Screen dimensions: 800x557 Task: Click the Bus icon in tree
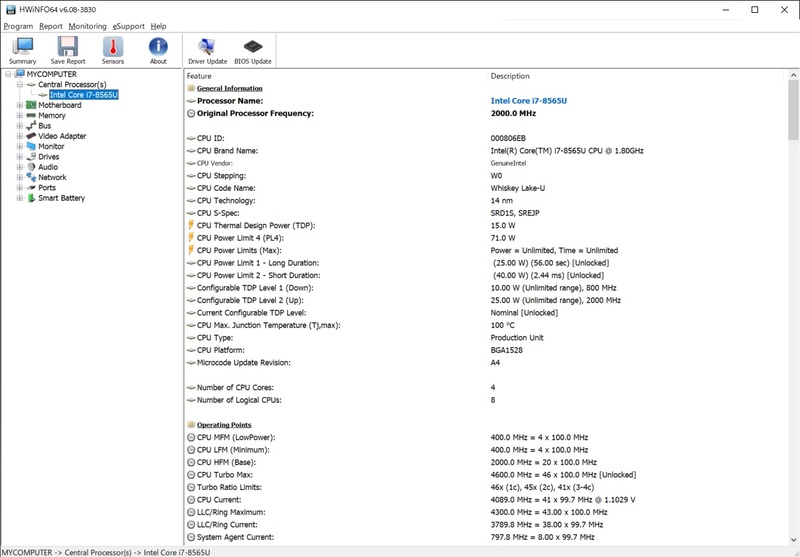pos(32,125)
